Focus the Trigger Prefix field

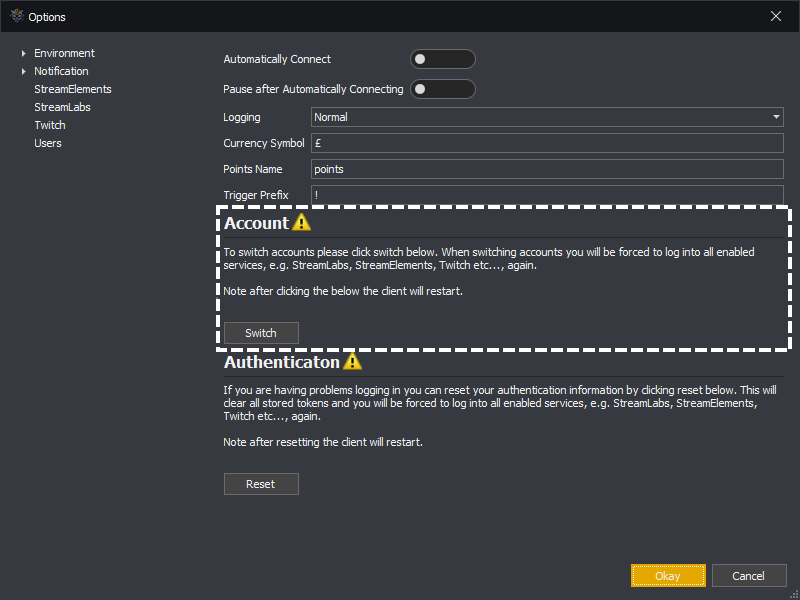coord(547,195)
